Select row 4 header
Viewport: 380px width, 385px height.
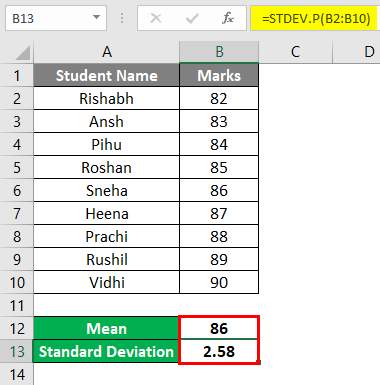(17, 145)
